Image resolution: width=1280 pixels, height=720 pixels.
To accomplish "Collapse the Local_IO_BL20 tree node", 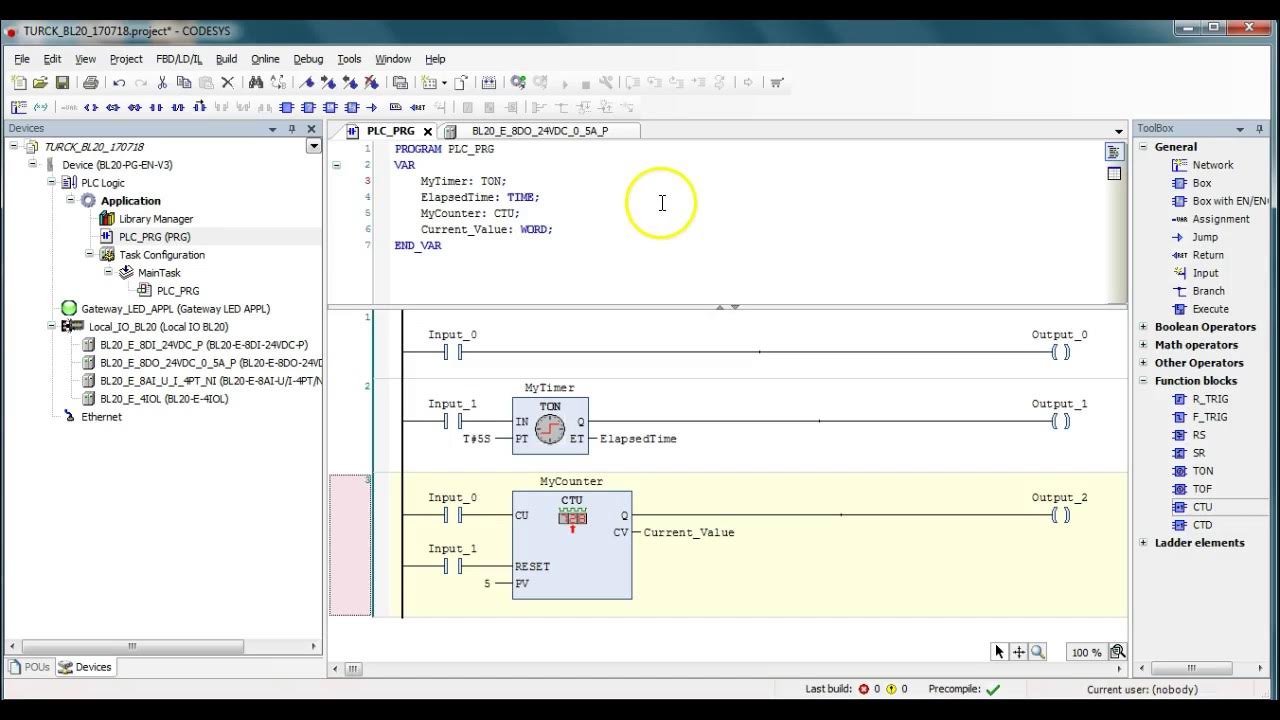I will (52, 327).
